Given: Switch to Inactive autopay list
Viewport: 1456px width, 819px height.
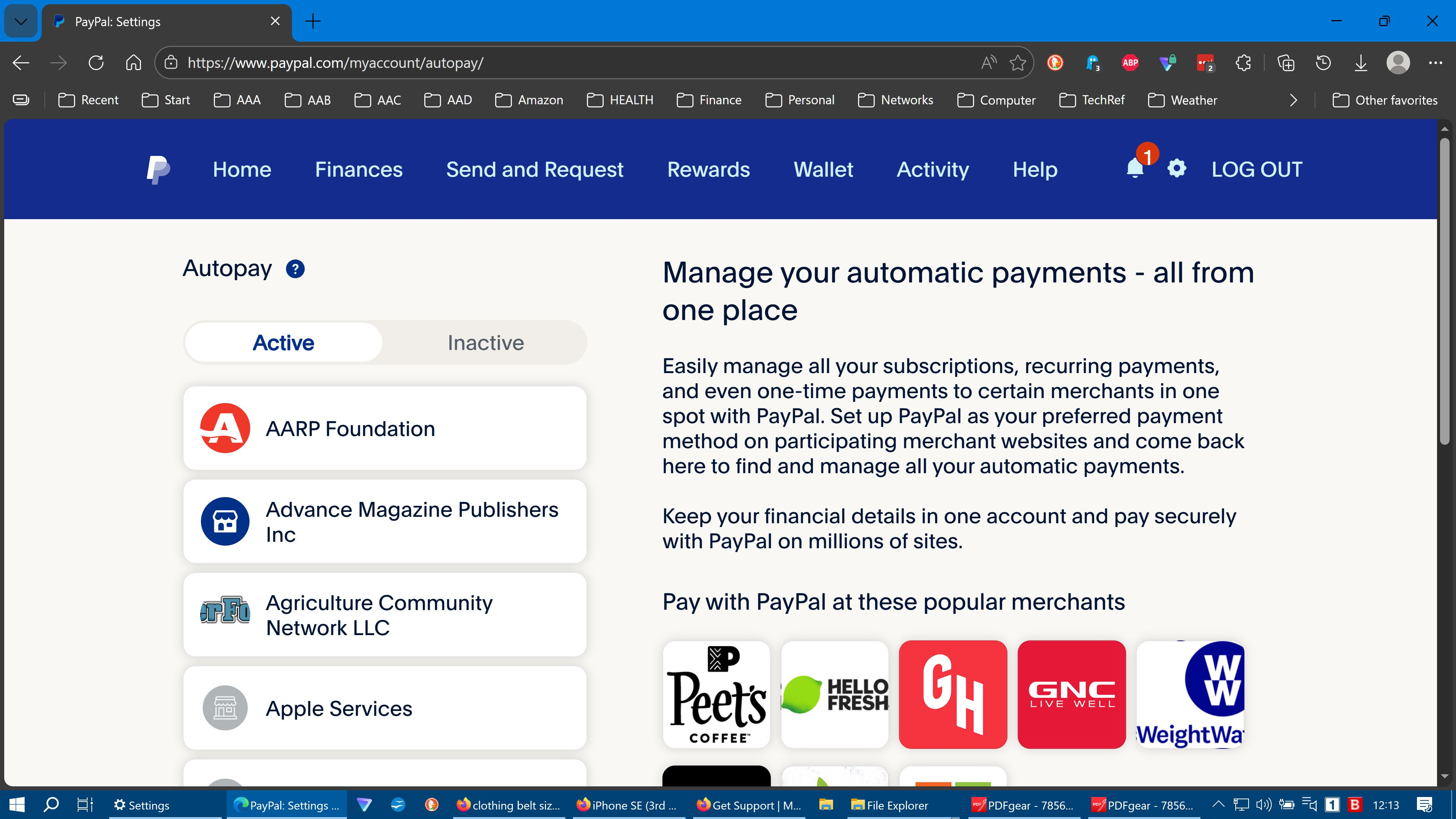Looking at the screenshot, I should pos(485,342).
